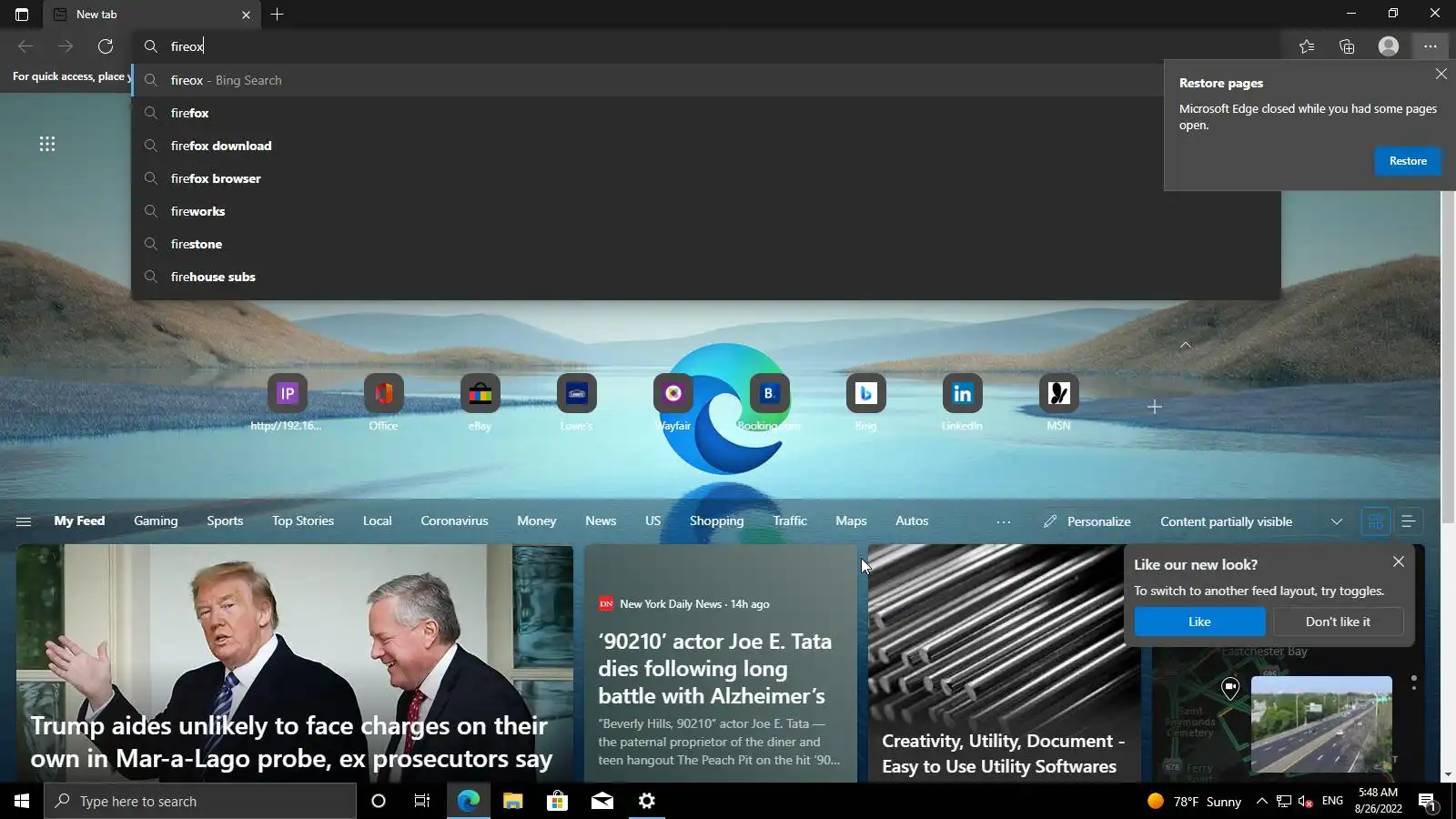Show more feed categories ellipsis
Screen dimensions: 1456x819
coord(1004,521)
